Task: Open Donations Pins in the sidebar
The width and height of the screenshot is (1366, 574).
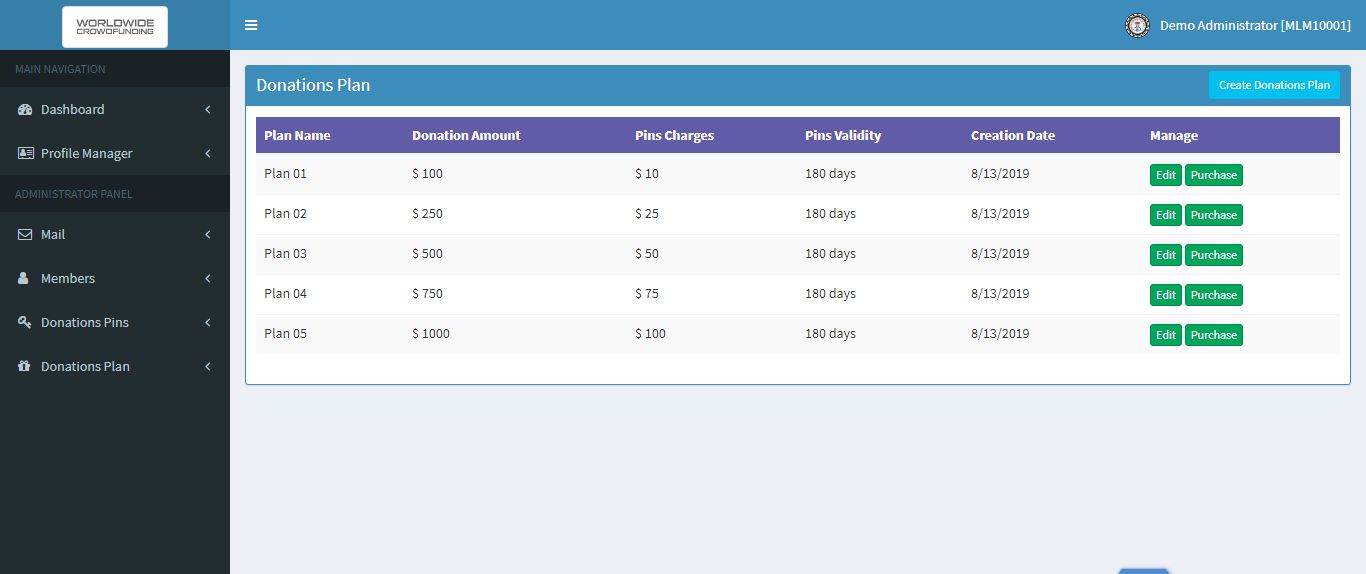Action: [x=115, y=322]
